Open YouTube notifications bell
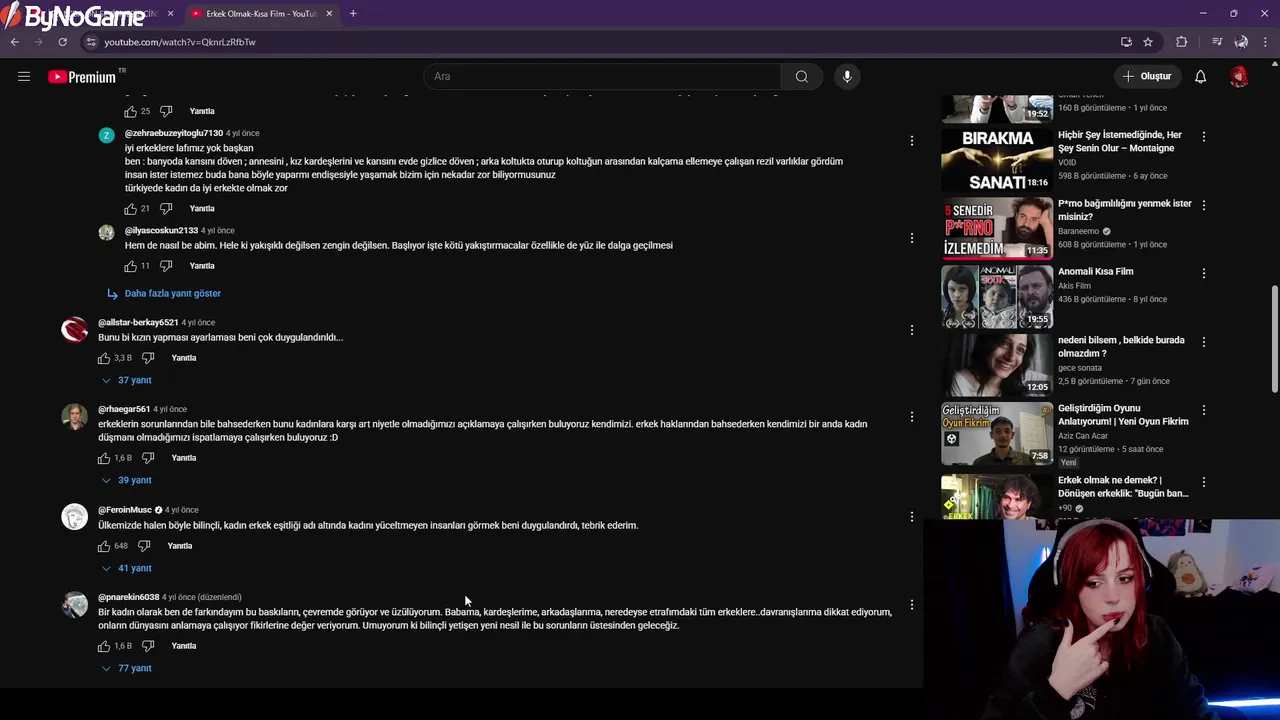This screenshot has width=1280, height=720. pyautogui.click(x=1200, y=76)
